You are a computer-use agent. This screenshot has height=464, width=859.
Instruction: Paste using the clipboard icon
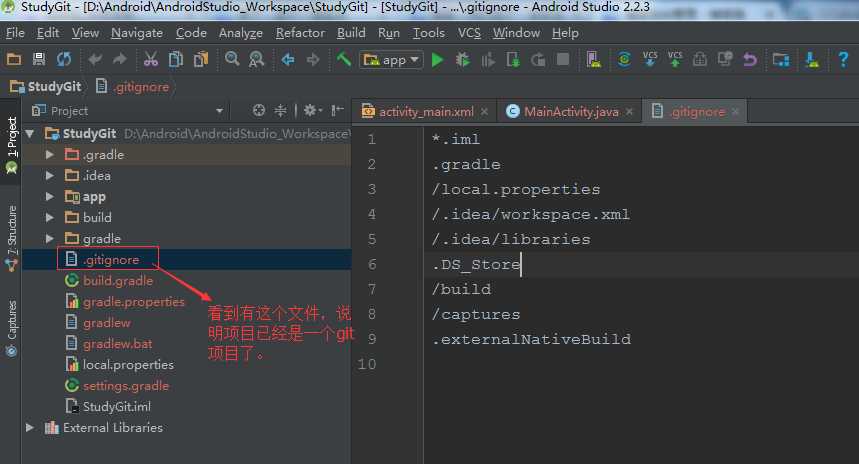click(x=201, y=59)
